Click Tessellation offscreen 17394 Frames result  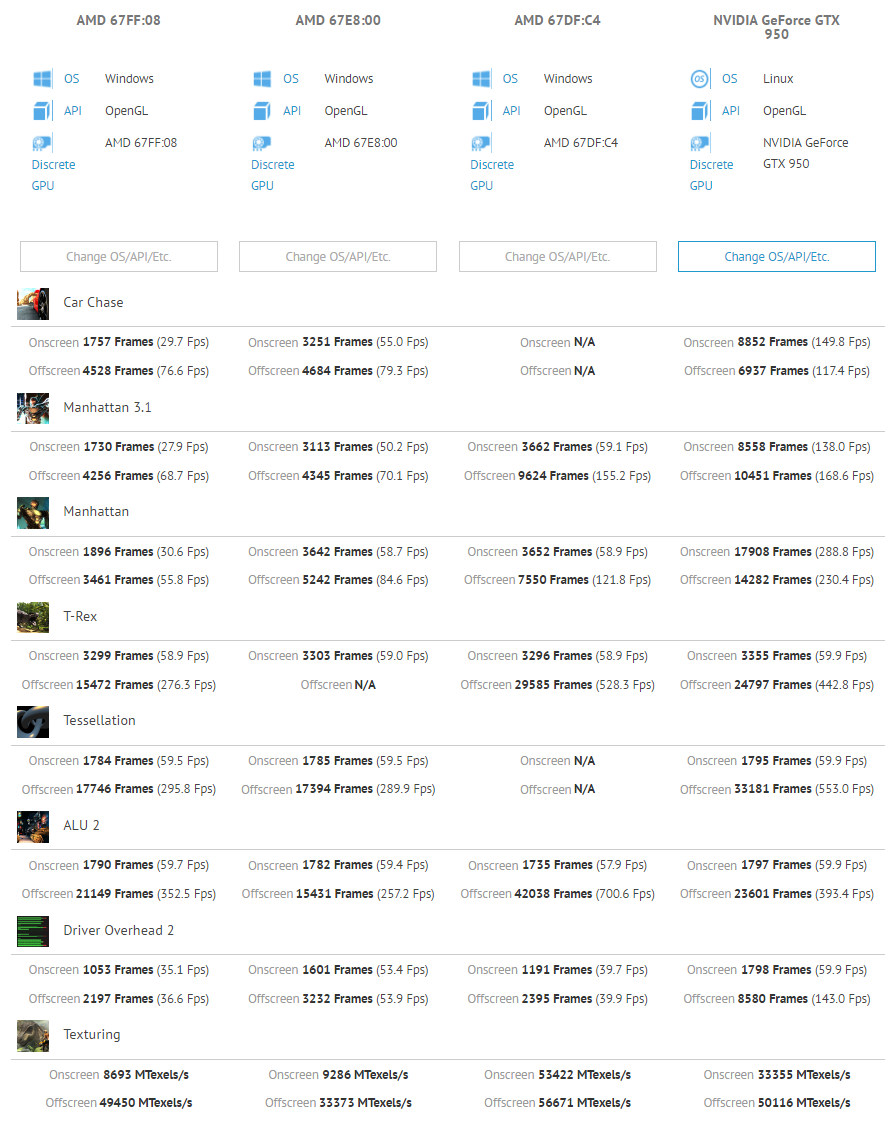tap(338, 789)
